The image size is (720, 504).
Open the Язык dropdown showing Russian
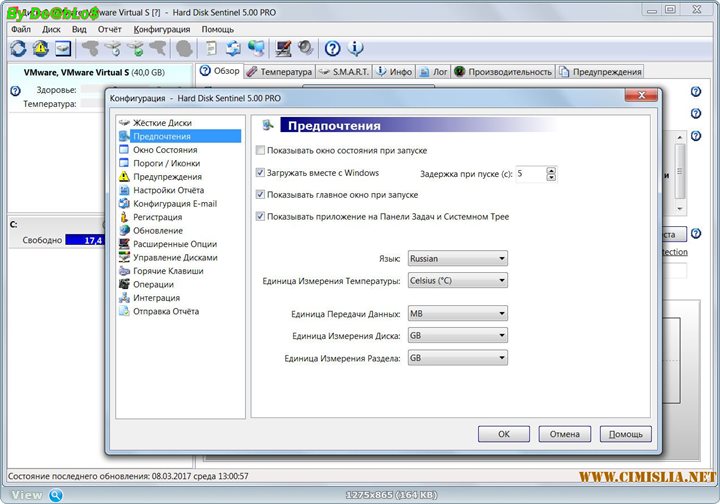(x=457, y=258)
